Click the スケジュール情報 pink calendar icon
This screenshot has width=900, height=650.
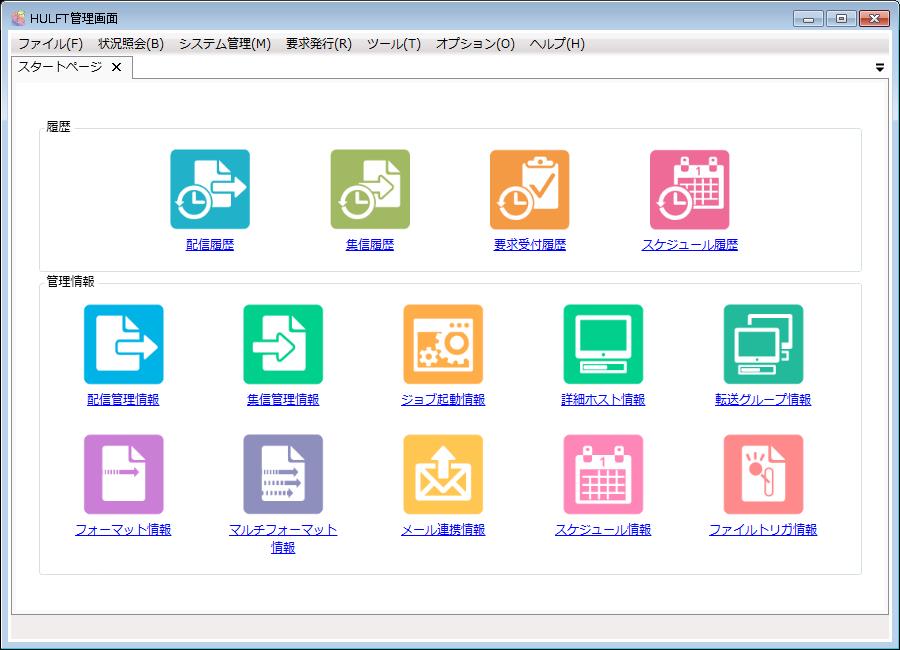[603, 474]
